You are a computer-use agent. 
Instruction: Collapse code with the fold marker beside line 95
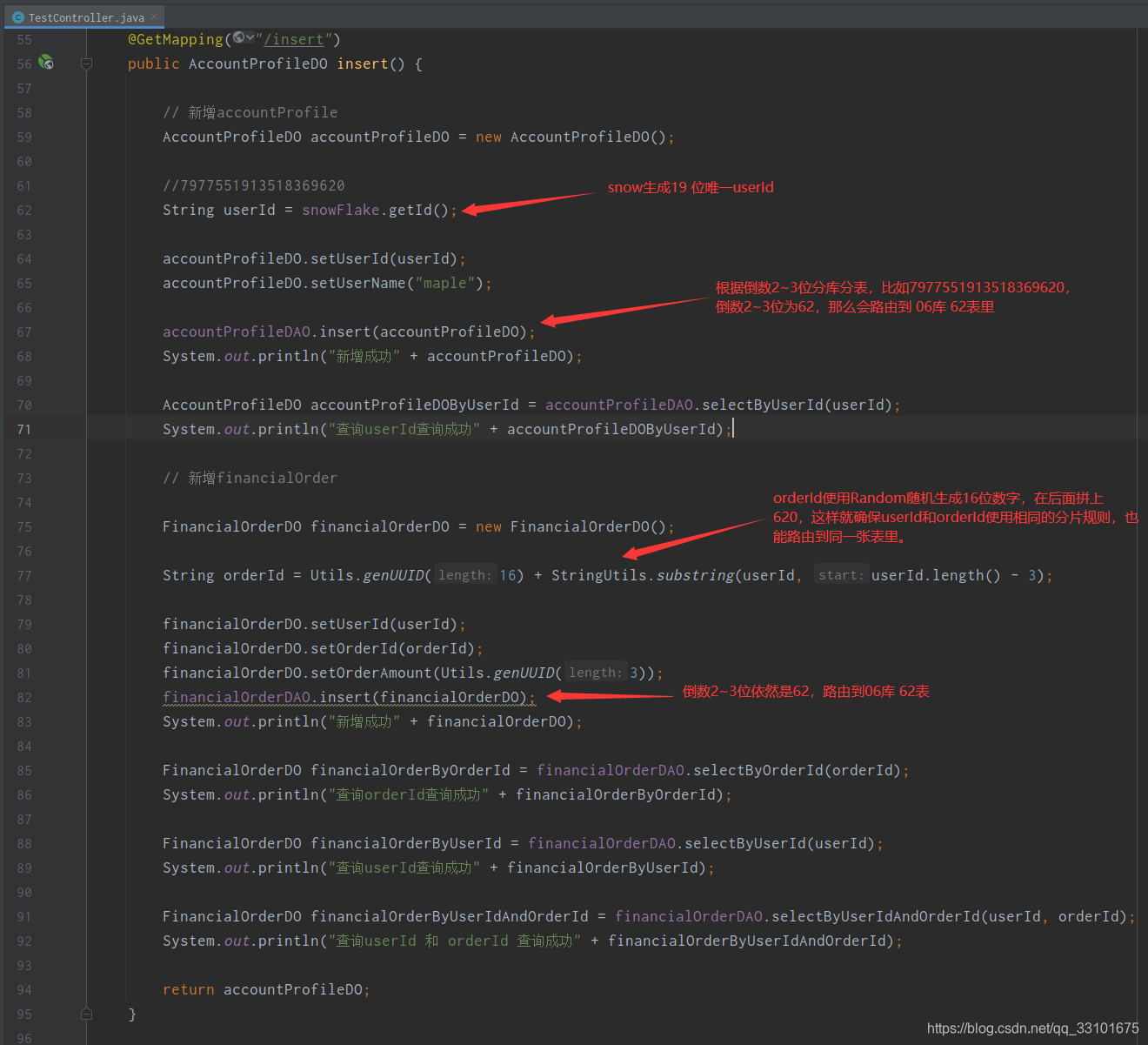tap(85, 1013)
